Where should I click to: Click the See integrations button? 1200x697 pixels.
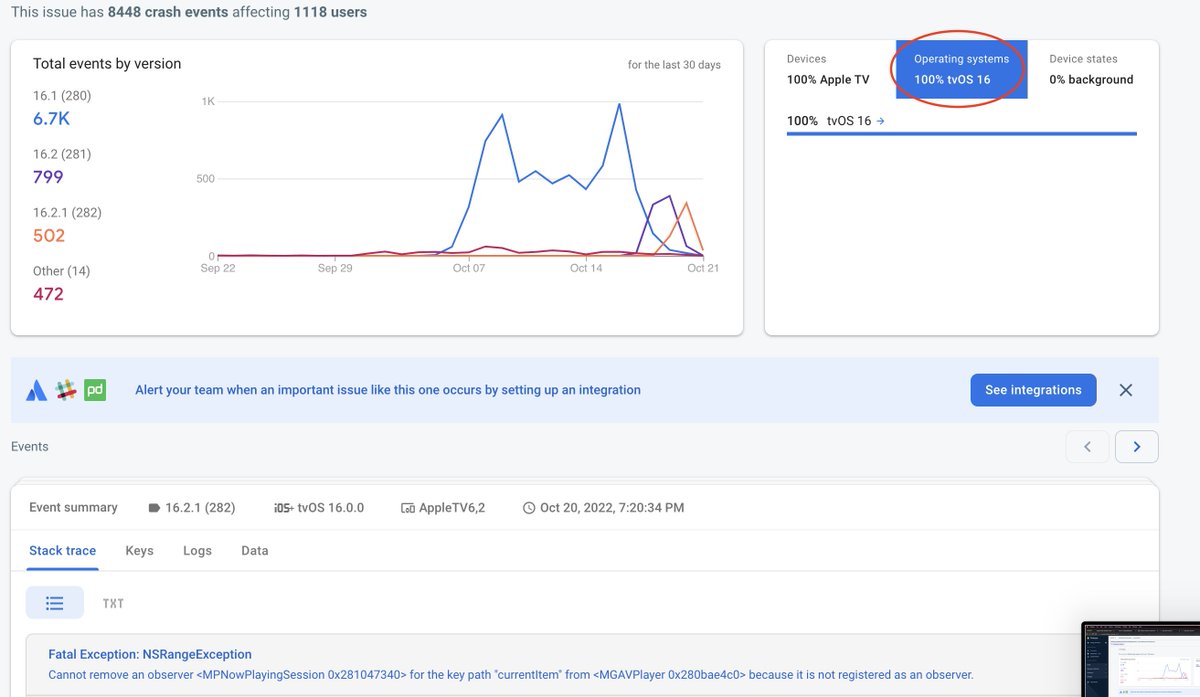pos(1033,390)
